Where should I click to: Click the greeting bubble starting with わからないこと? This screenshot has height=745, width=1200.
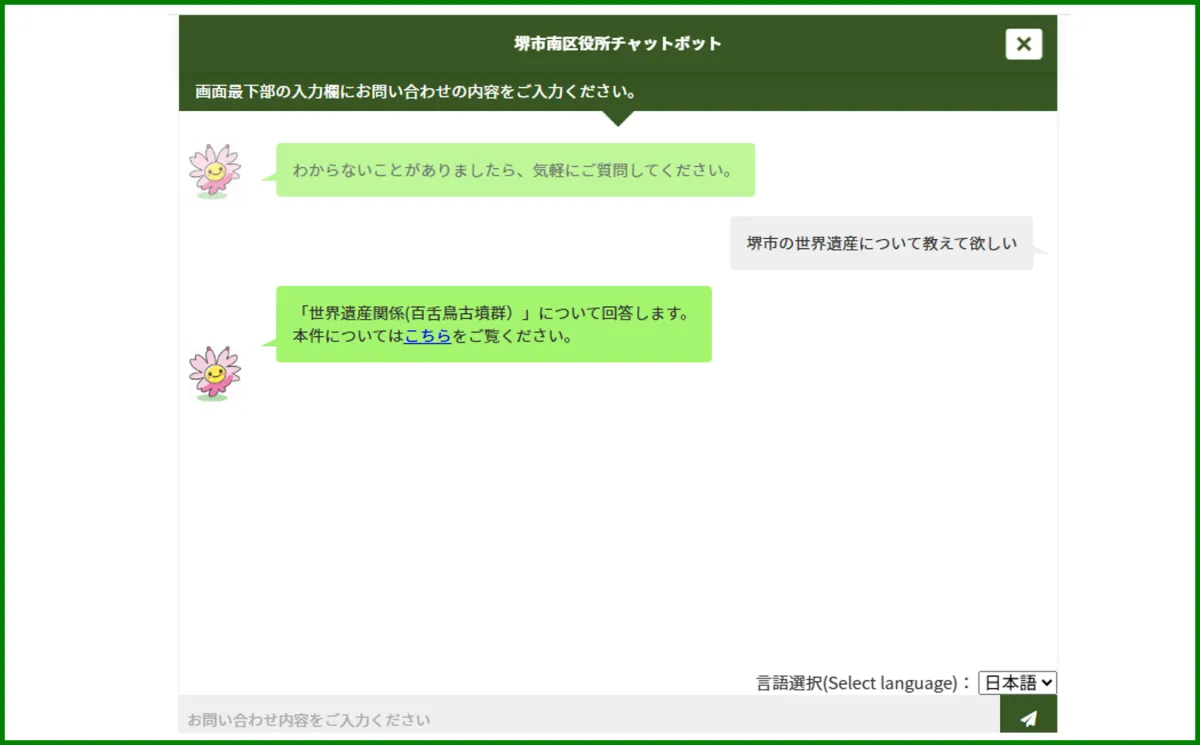click(x=514, y=170)
